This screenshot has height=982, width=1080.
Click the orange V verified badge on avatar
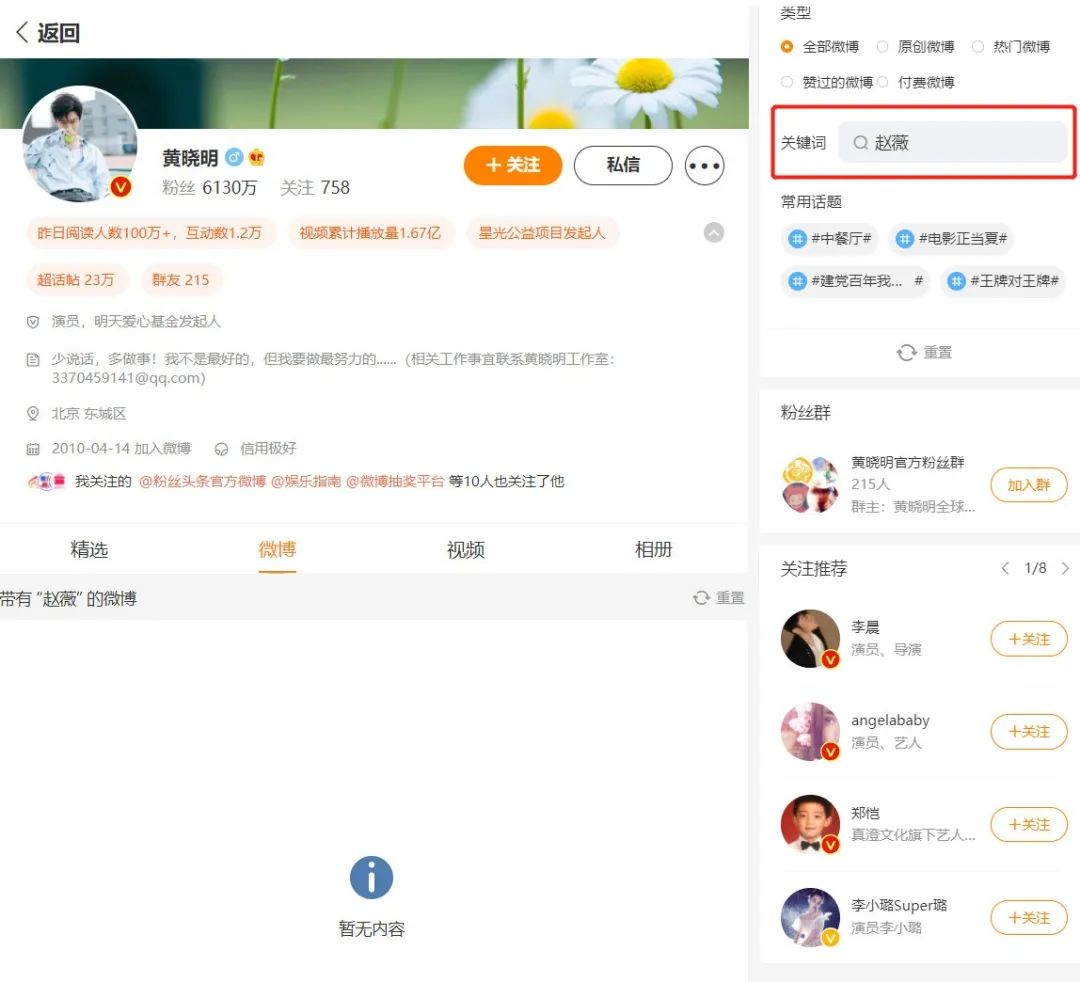click(x=121, y=186)
